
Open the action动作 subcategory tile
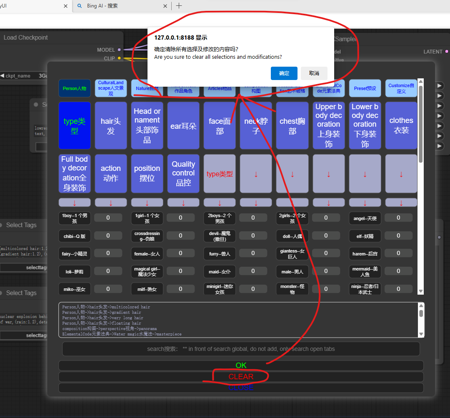click(111, 174)
